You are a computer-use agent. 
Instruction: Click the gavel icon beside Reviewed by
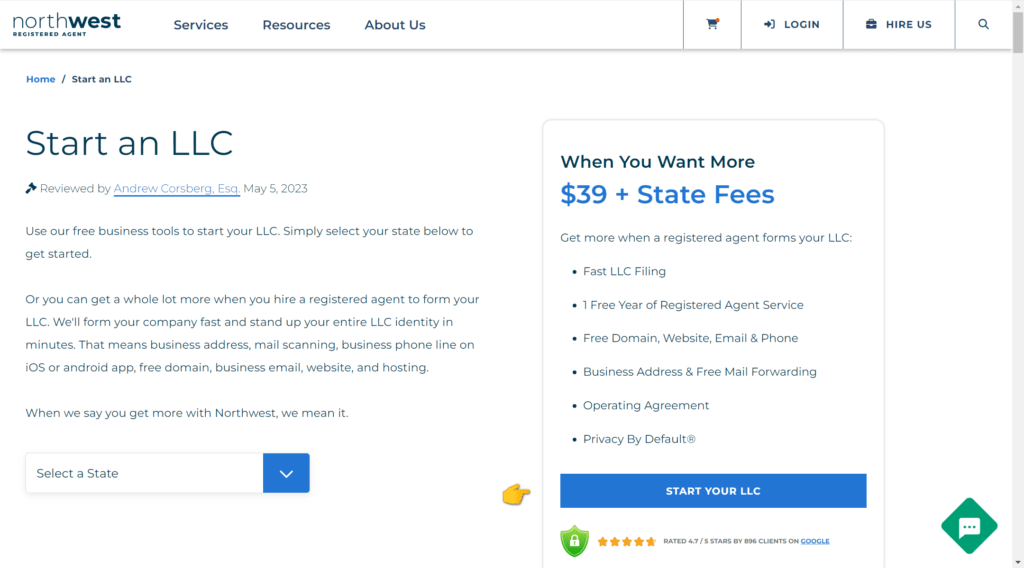click(31, 188)
